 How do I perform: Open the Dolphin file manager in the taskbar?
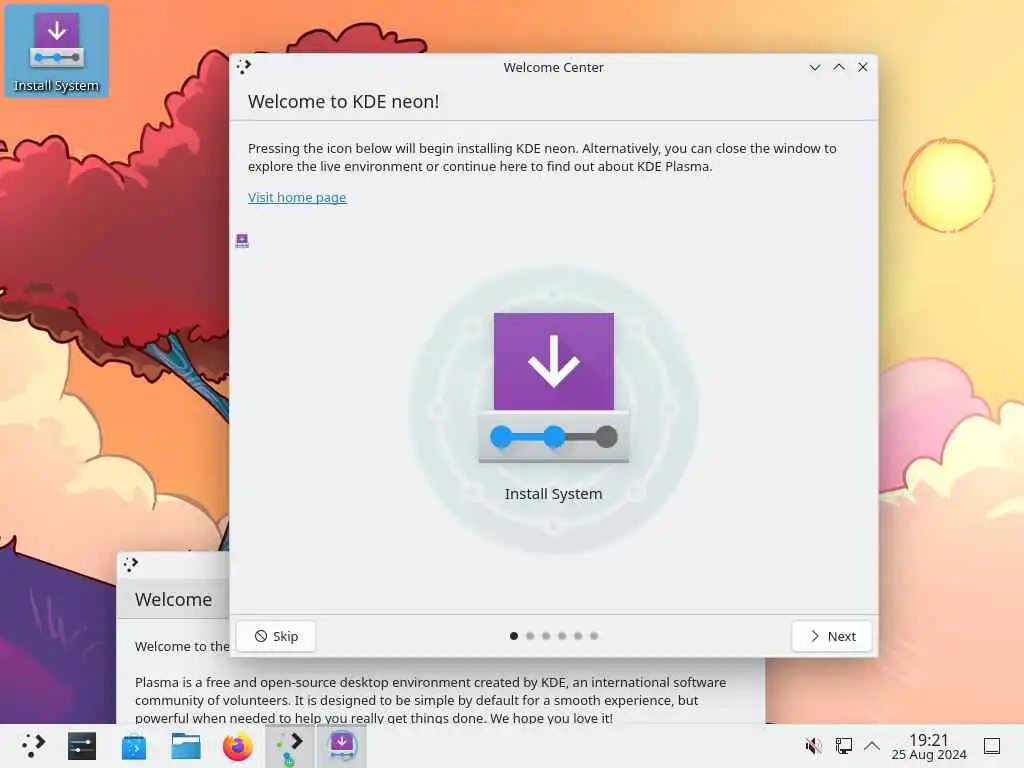[x=186, y=746]
